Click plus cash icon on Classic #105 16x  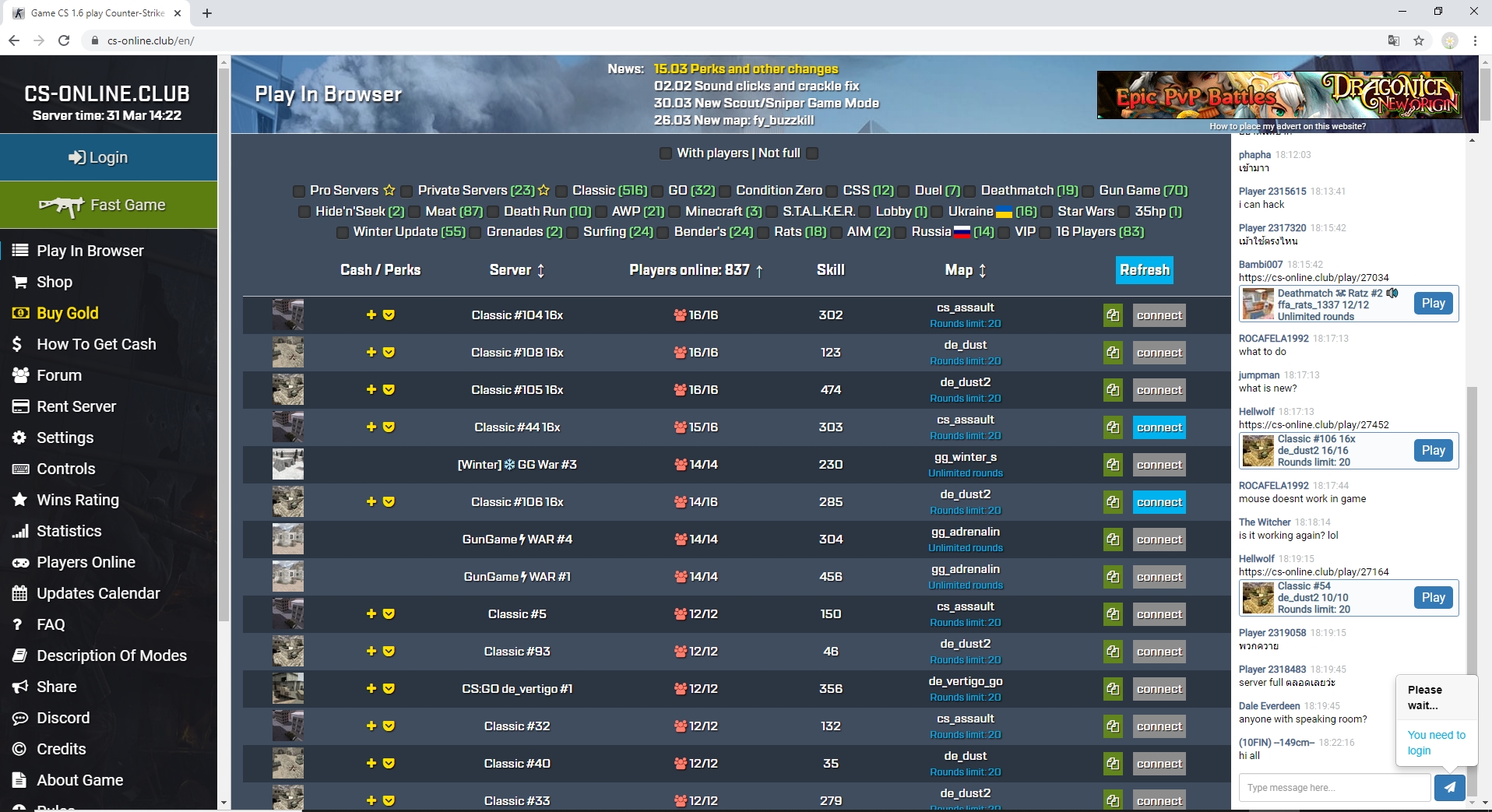click(x=371, y=389)
